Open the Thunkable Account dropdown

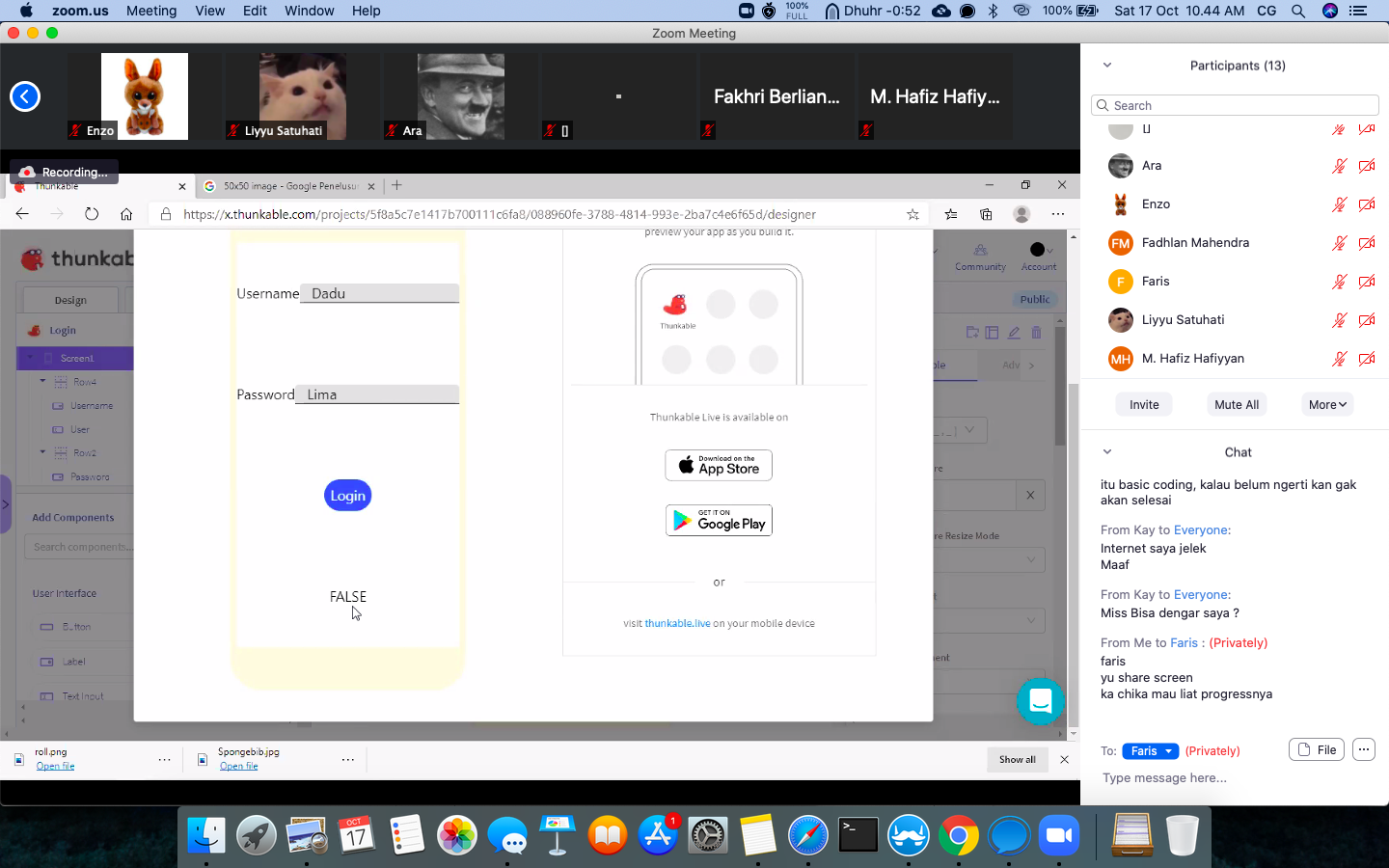1039,257
